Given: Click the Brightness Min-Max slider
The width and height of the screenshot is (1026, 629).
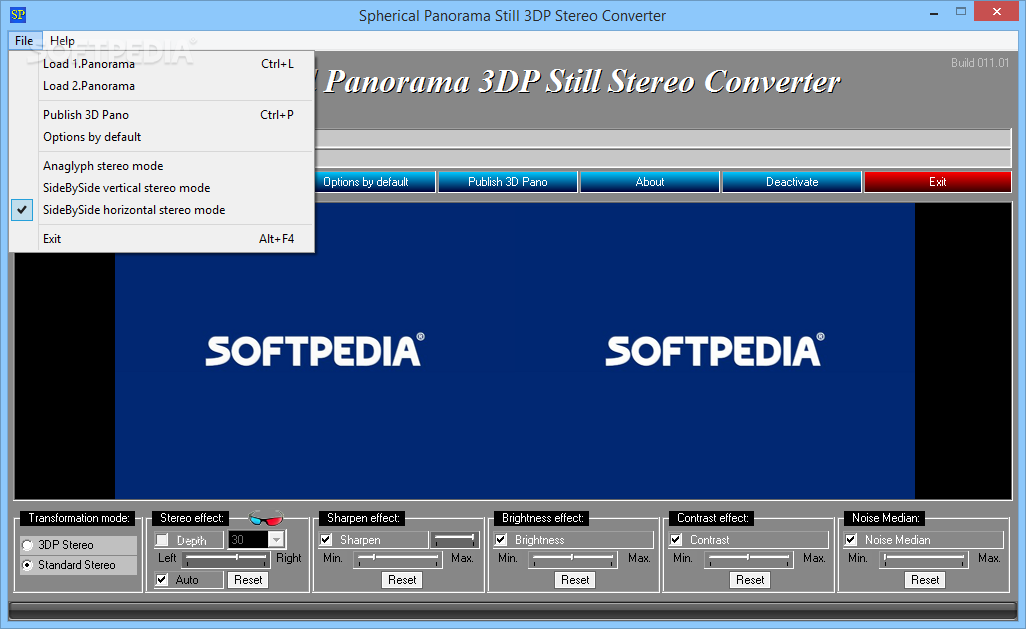Looking at the screenshot, I should click(x=573, y=559).
